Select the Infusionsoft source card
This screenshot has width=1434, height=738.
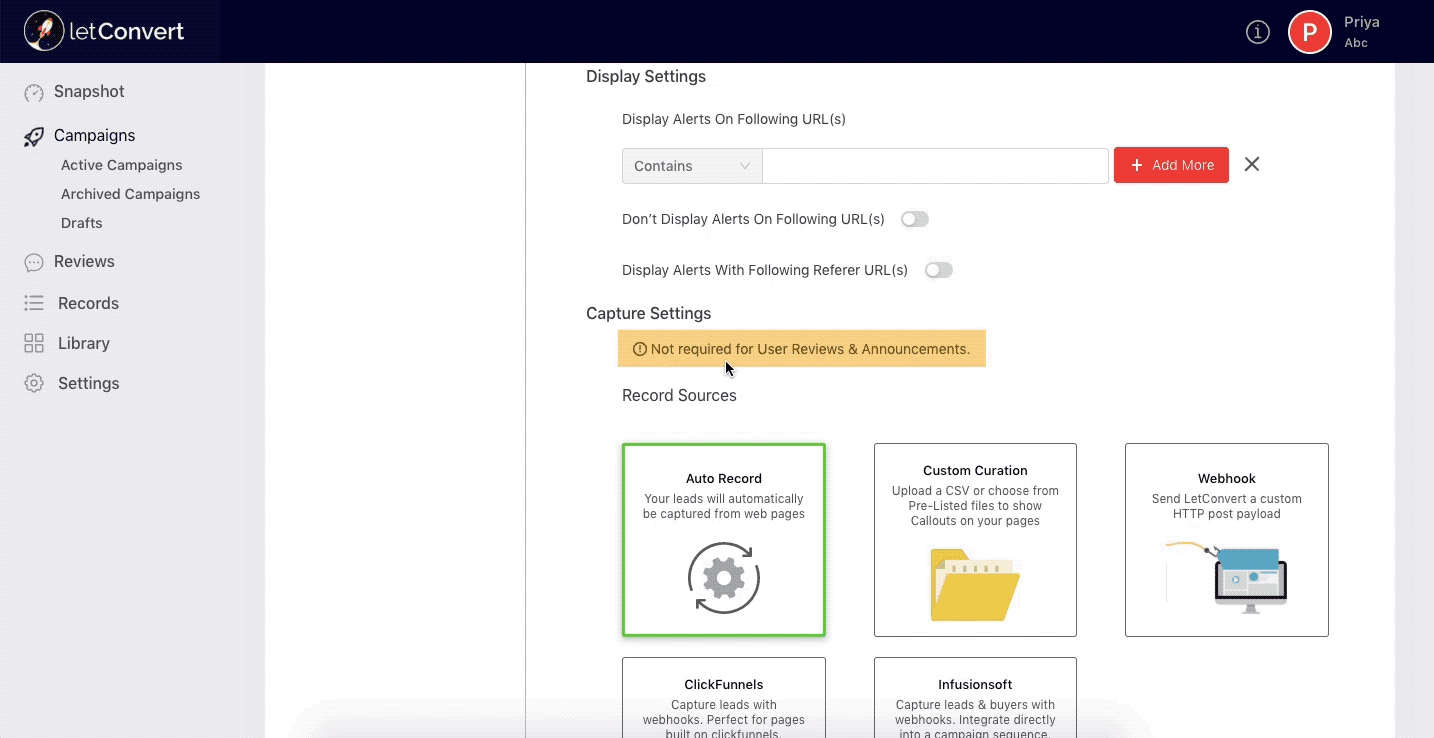coord(975,697)
